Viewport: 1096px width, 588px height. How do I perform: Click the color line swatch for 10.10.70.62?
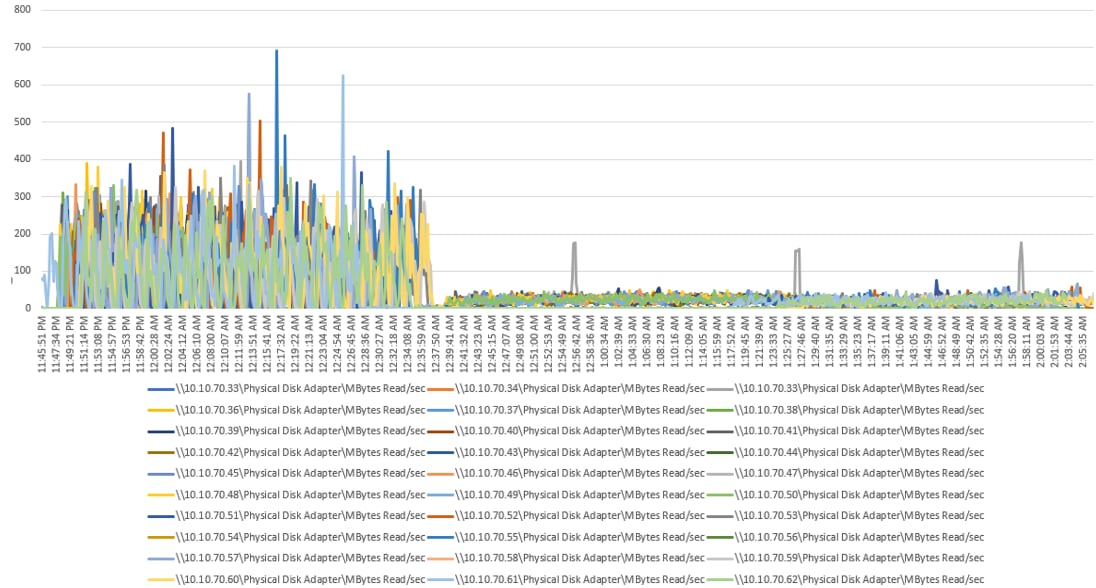pyautogui.click(x=720, y=580)
